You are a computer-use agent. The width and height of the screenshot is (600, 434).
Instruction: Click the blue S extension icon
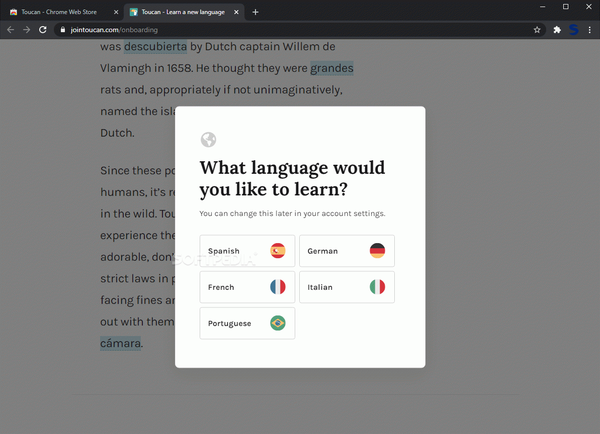tap(574, 30)
